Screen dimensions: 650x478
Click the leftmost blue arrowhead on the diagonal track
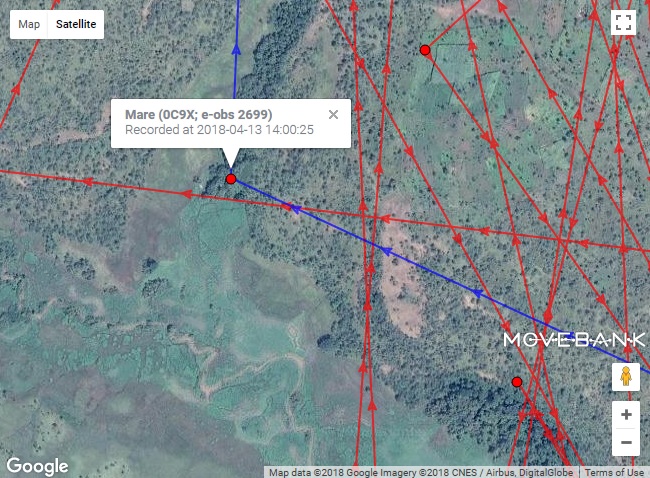click(295, 209)
